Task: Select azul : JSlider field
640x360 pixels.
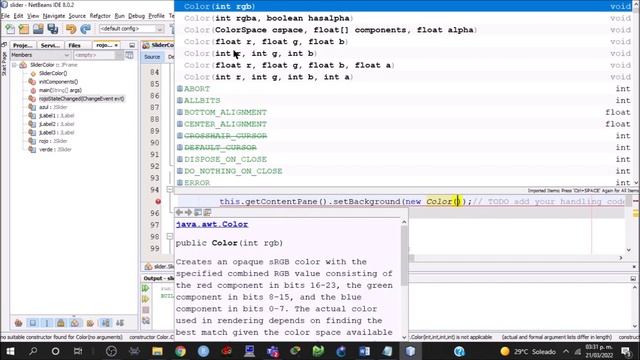Action: click(53, 107)
